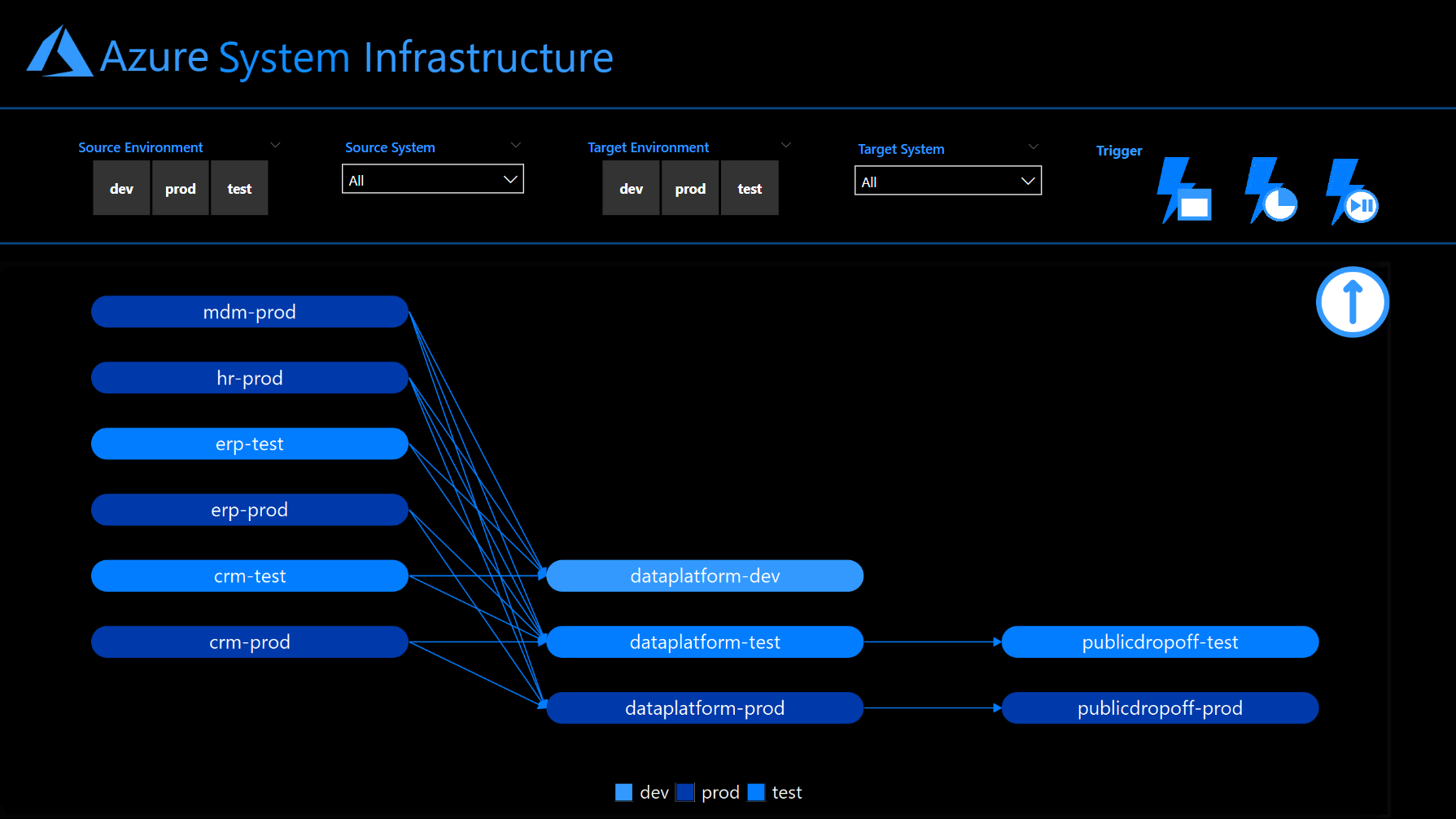The height and width of the screenshot is (819, 1456).
Task: Click the publicdropoff-test node
Action: 1159,642
